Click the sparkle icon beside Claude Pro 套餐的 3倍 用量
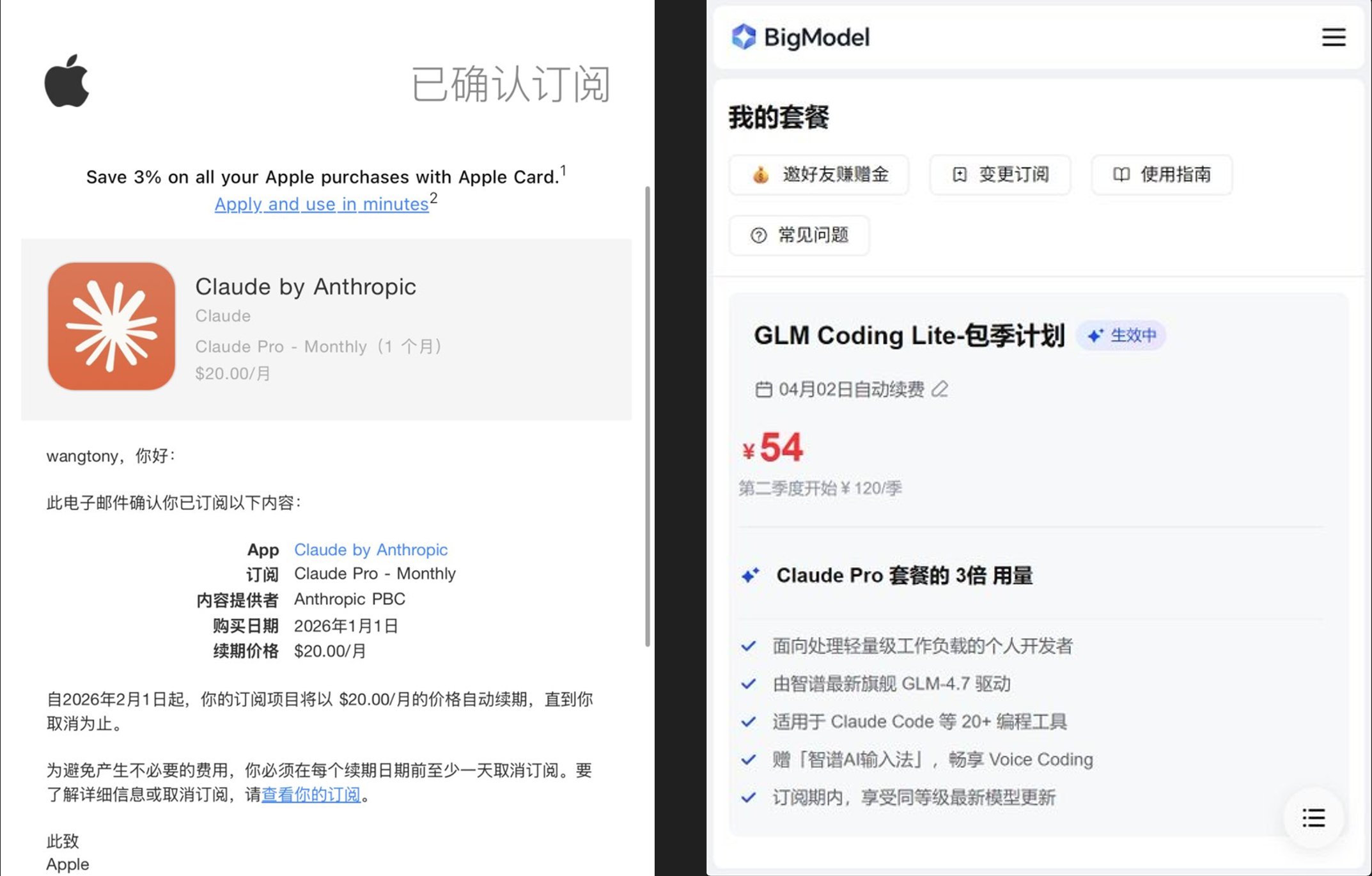 tap(751, 575)
